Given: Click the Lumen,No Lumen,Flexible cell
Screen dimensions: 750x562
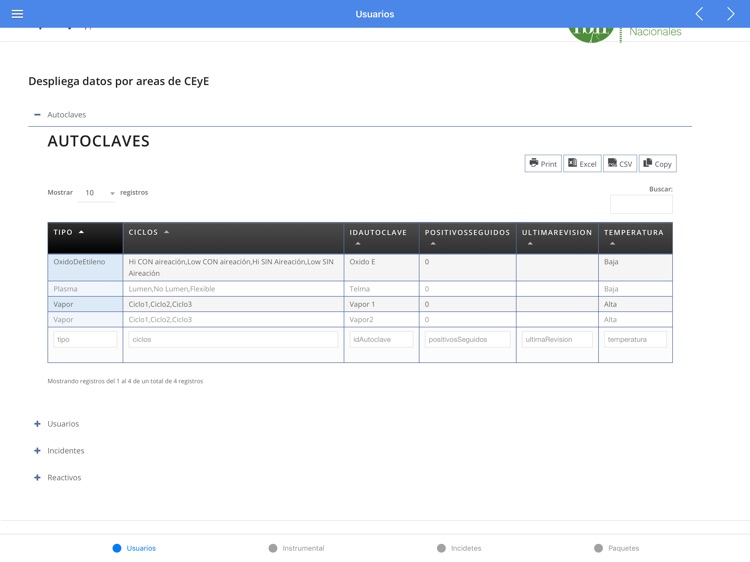Looking at the screenshot, I should 233,289.
